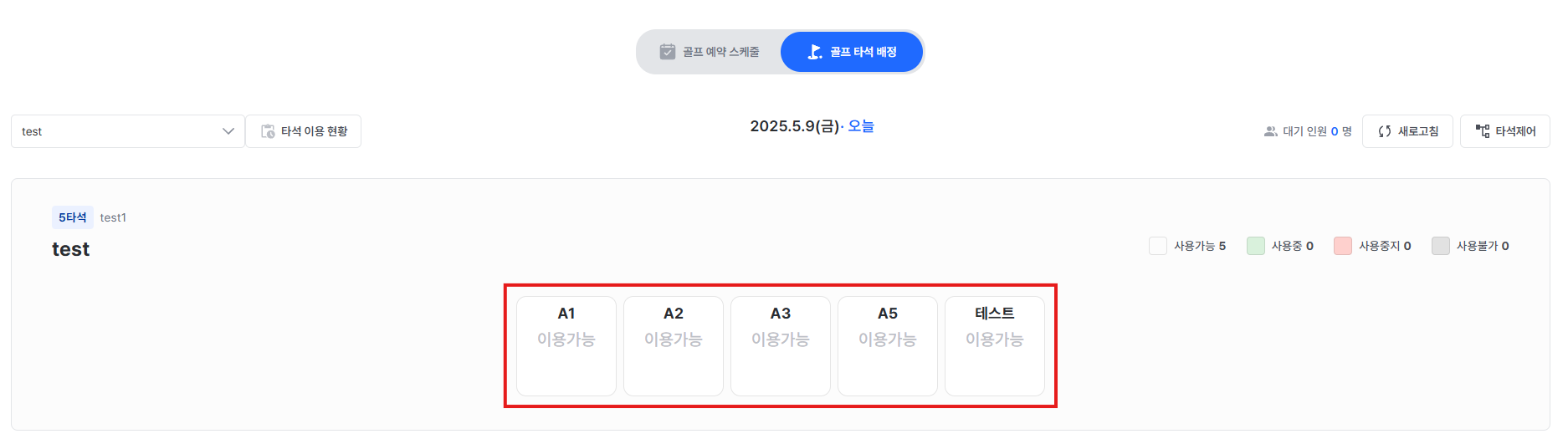
Task: Select the 골프 타석 배정 tab
Action: pyautogui.click(x=852, y=52)
